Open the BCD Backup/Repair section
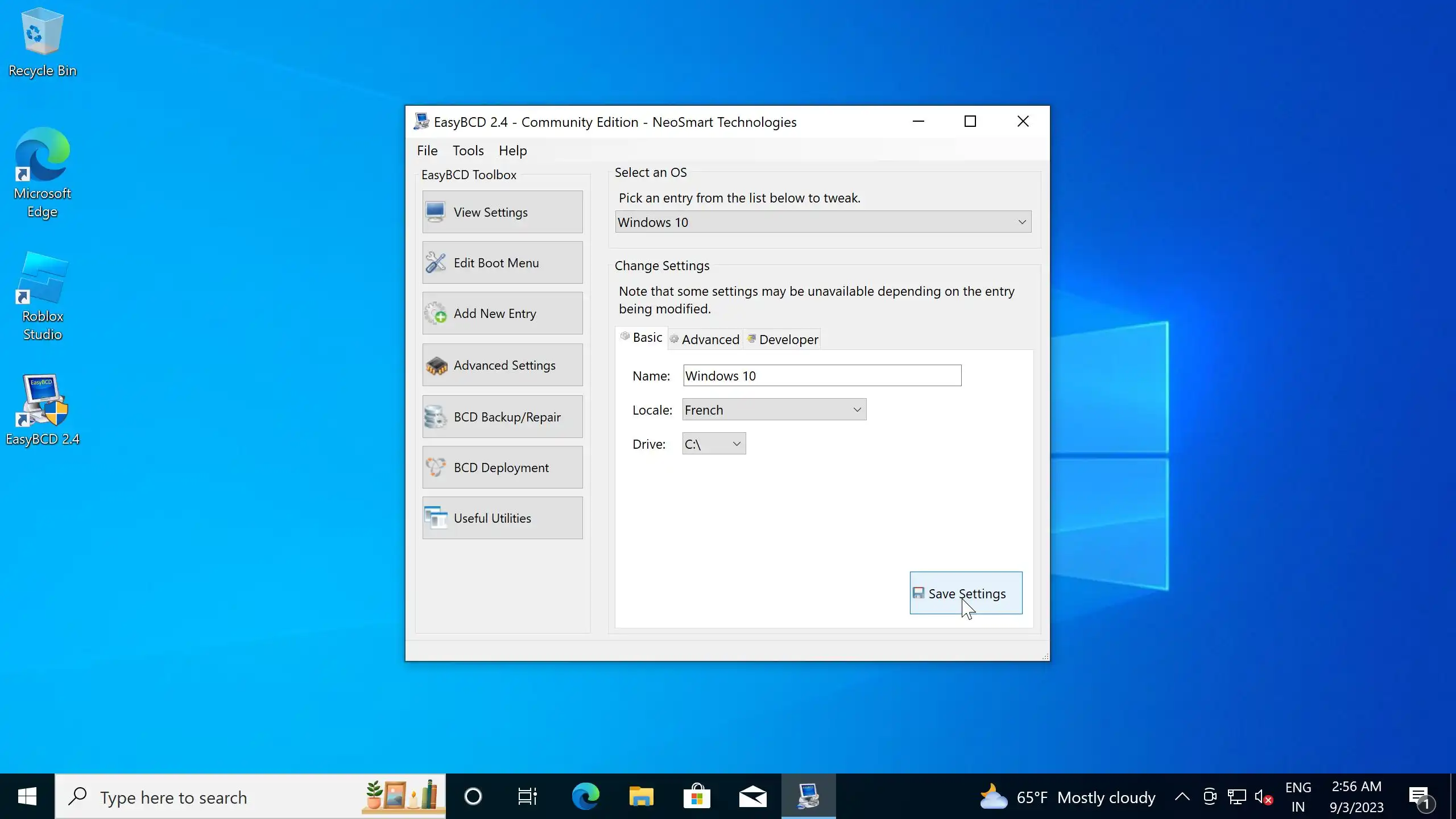The height and width of the screenshot is (819, 1456). pos(502,417)
